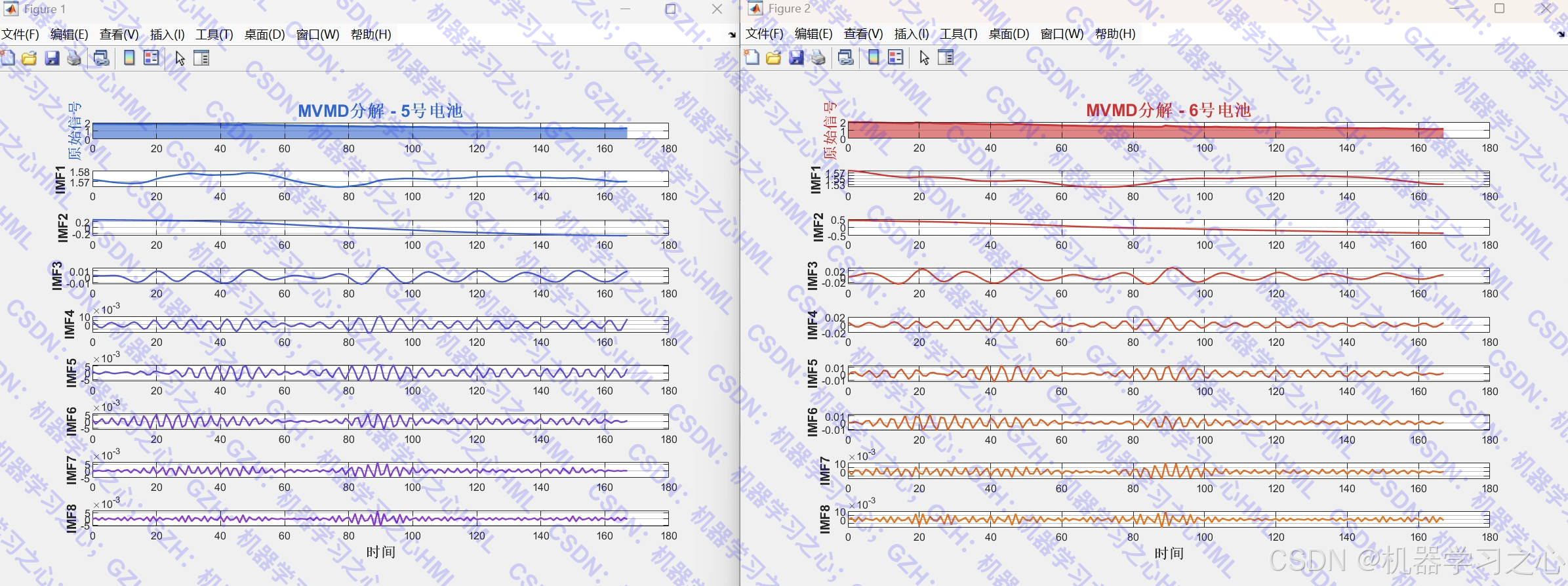Select the IMF2 subplot in Figure 2
The image size is (1568, 586).
1169,227
